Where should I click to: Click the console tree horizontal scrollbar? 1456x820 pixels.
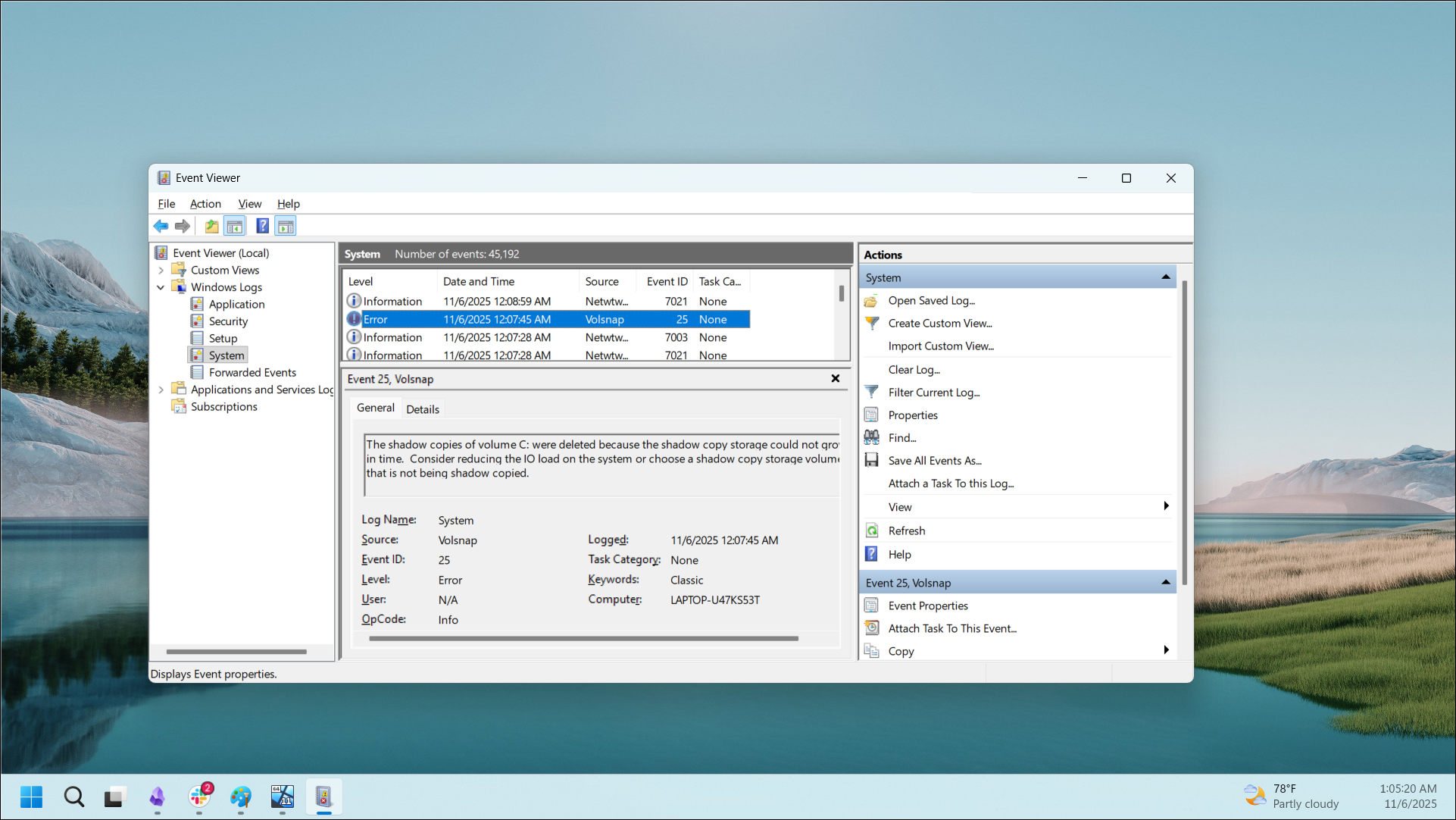(236, 652)
